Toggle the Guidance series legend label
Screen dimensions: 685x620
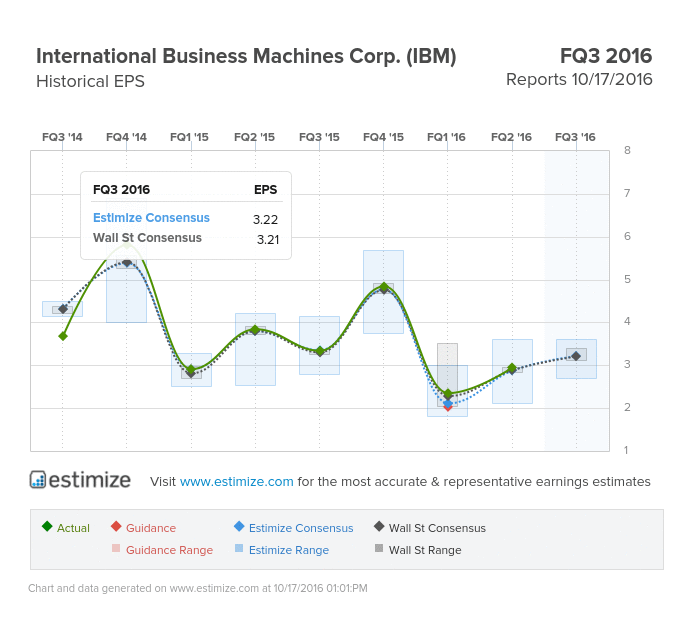click(151, 528)
